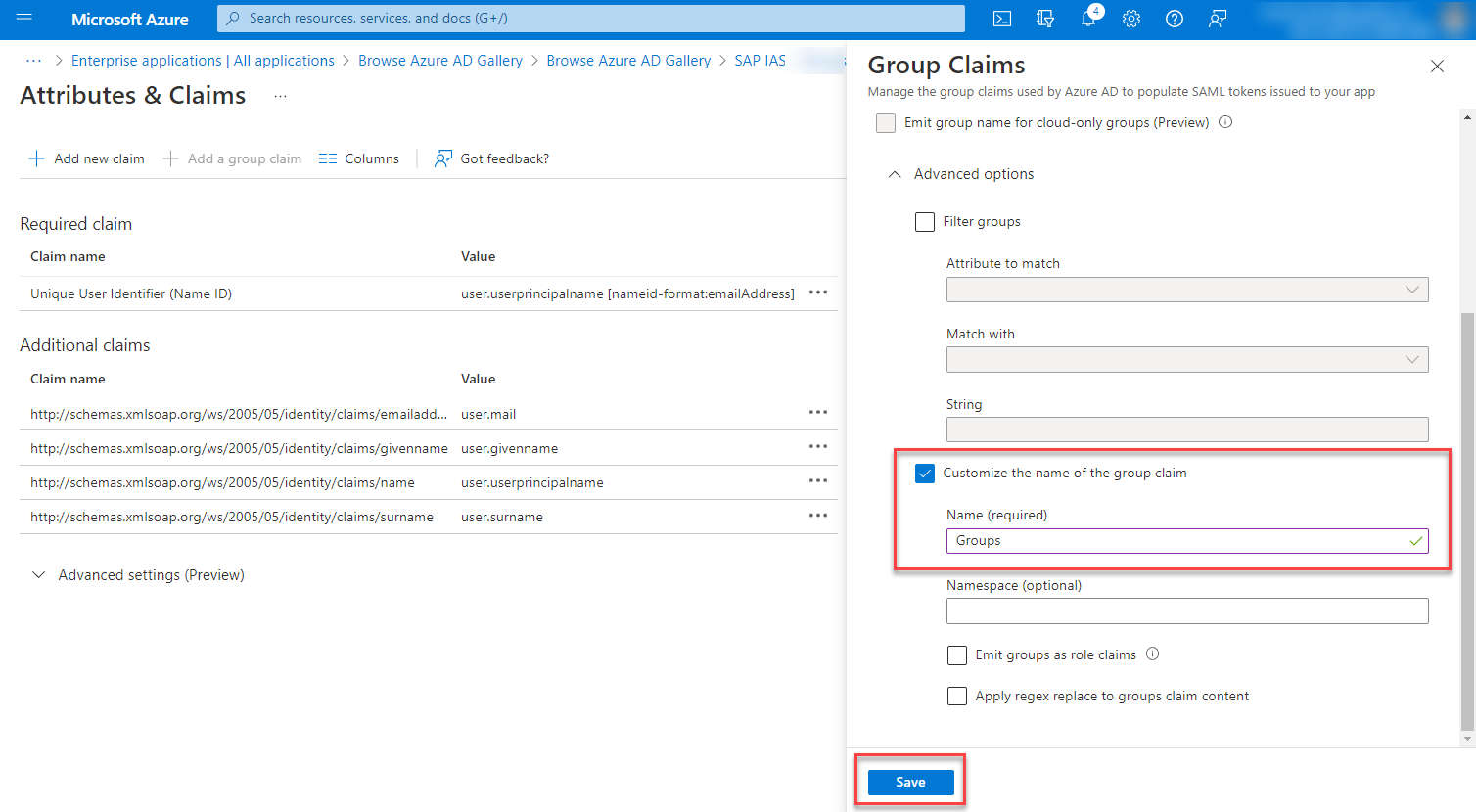Open the Directories and subscriptions filter icon
The image size is (1476, 812).
pyautogui.click(x=1045, y=19)
